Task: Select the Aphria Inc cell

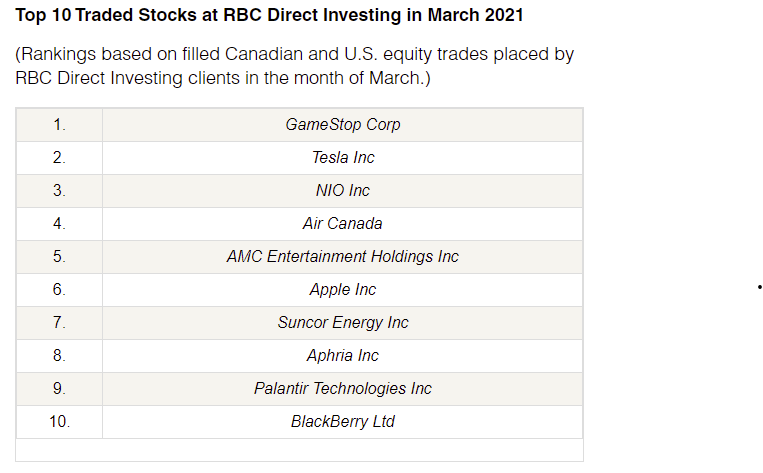Action: 343,356
